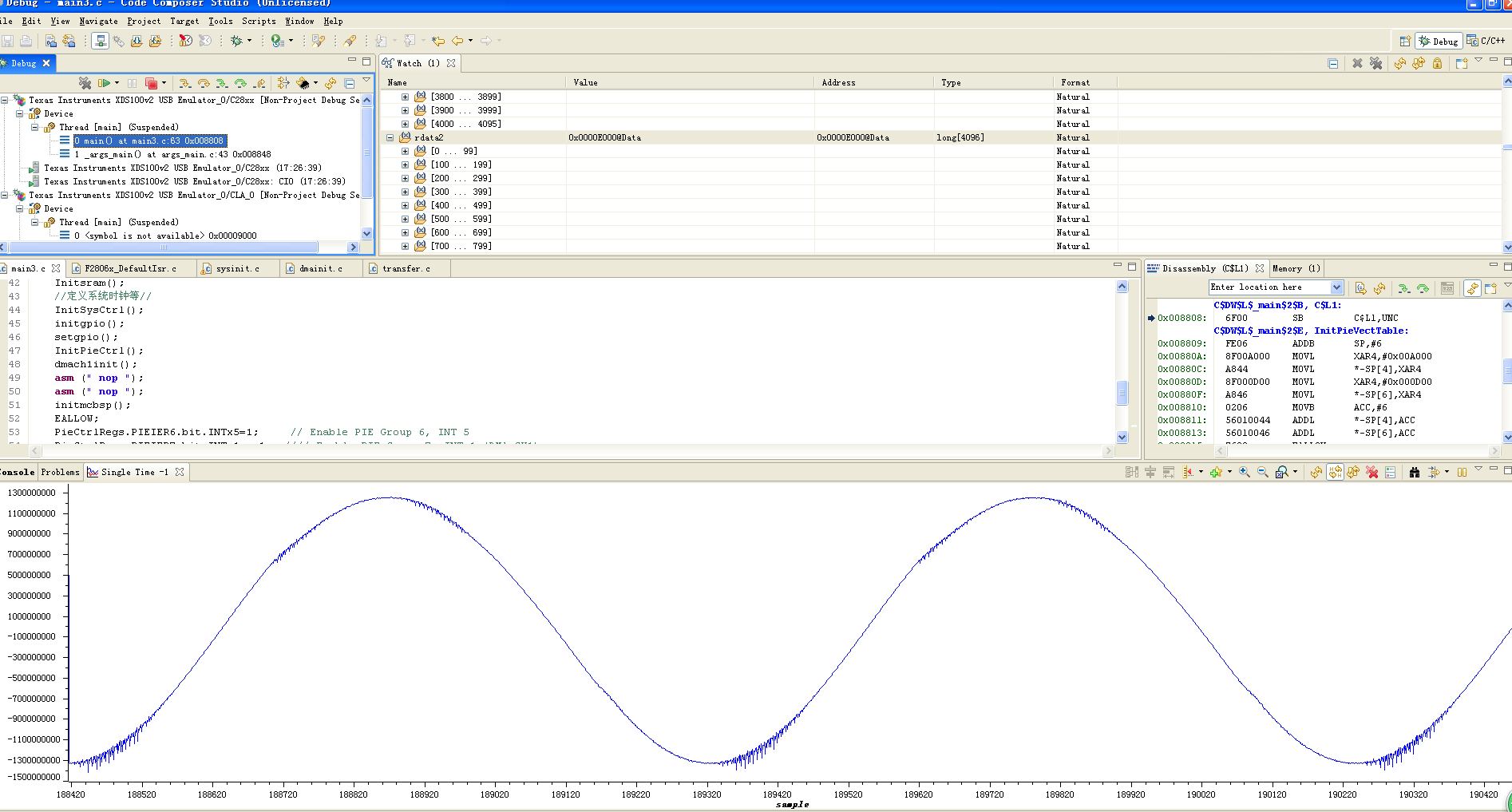Click the Resume run button in Debug view
The width and height of the screenshot is (1512, 812).
point(104,83)
